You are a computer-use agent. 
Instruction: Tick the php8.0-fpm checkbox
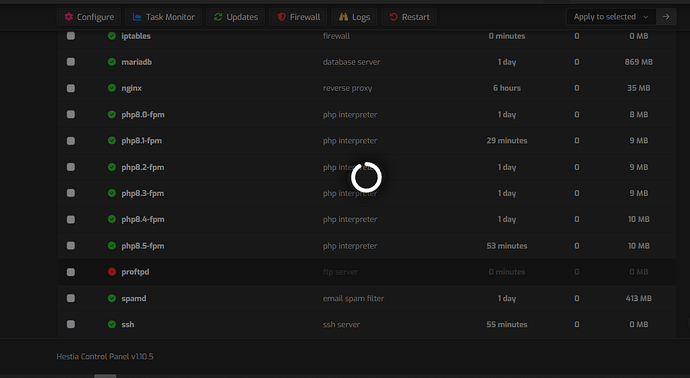[x=70, y=114]
